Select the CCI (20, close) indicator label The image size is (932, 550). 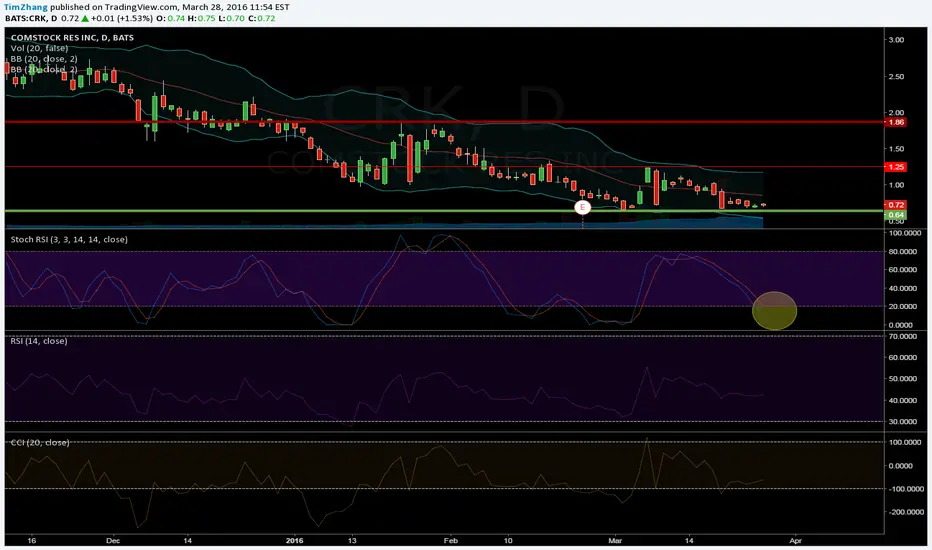(x=39, y=442)
